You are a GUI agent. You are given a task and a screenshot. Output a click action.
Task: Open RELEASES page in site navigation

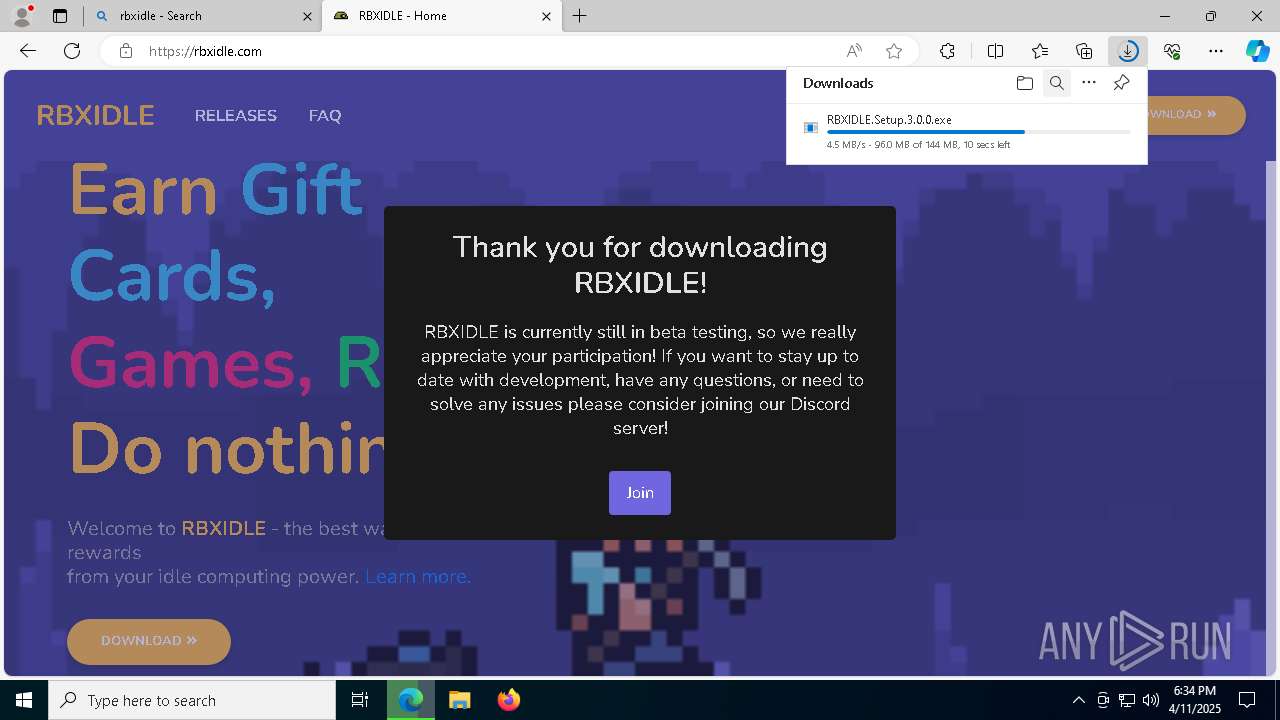coord(236,116)
